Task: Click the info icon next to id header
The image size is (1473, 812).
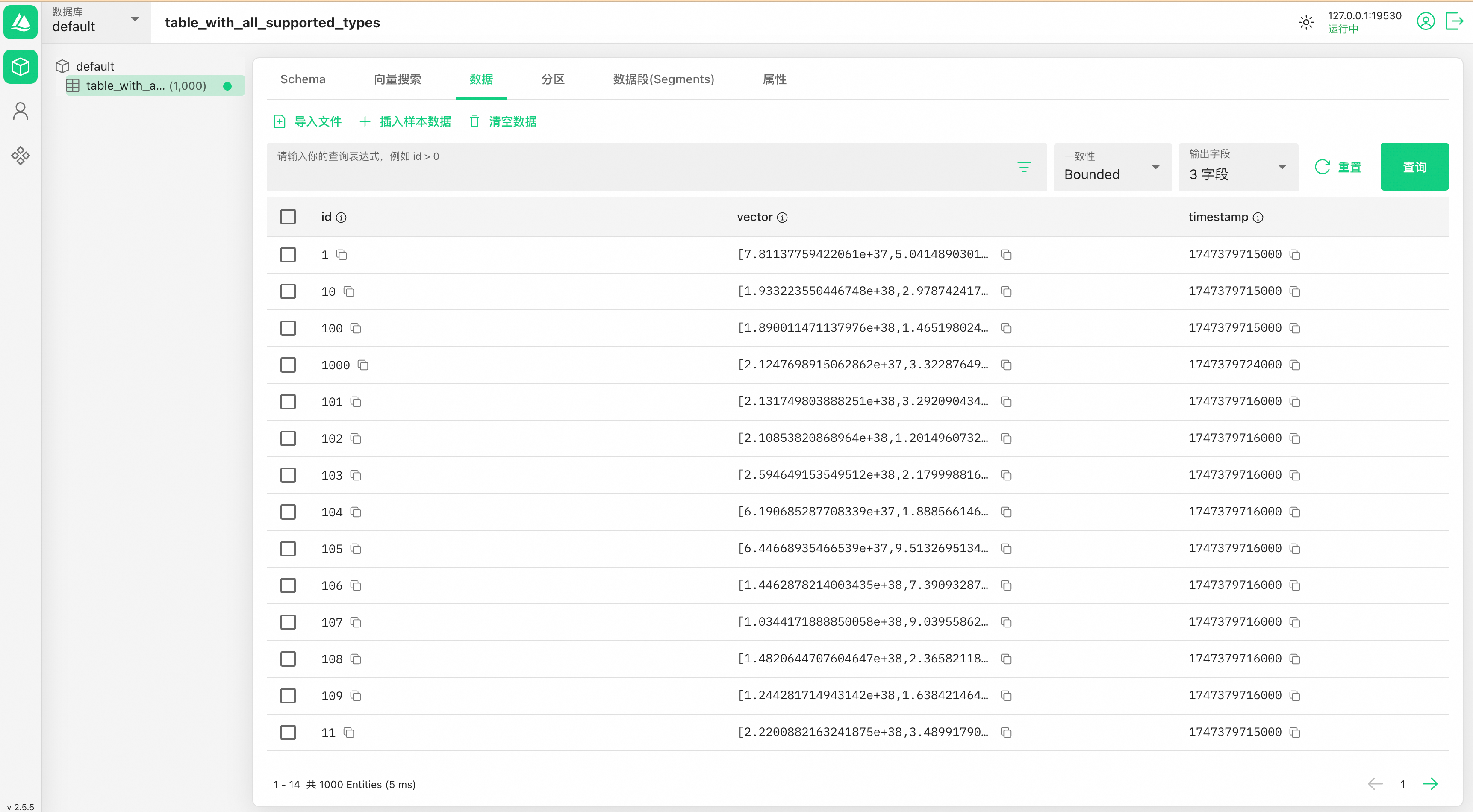Action: point(342,217)
